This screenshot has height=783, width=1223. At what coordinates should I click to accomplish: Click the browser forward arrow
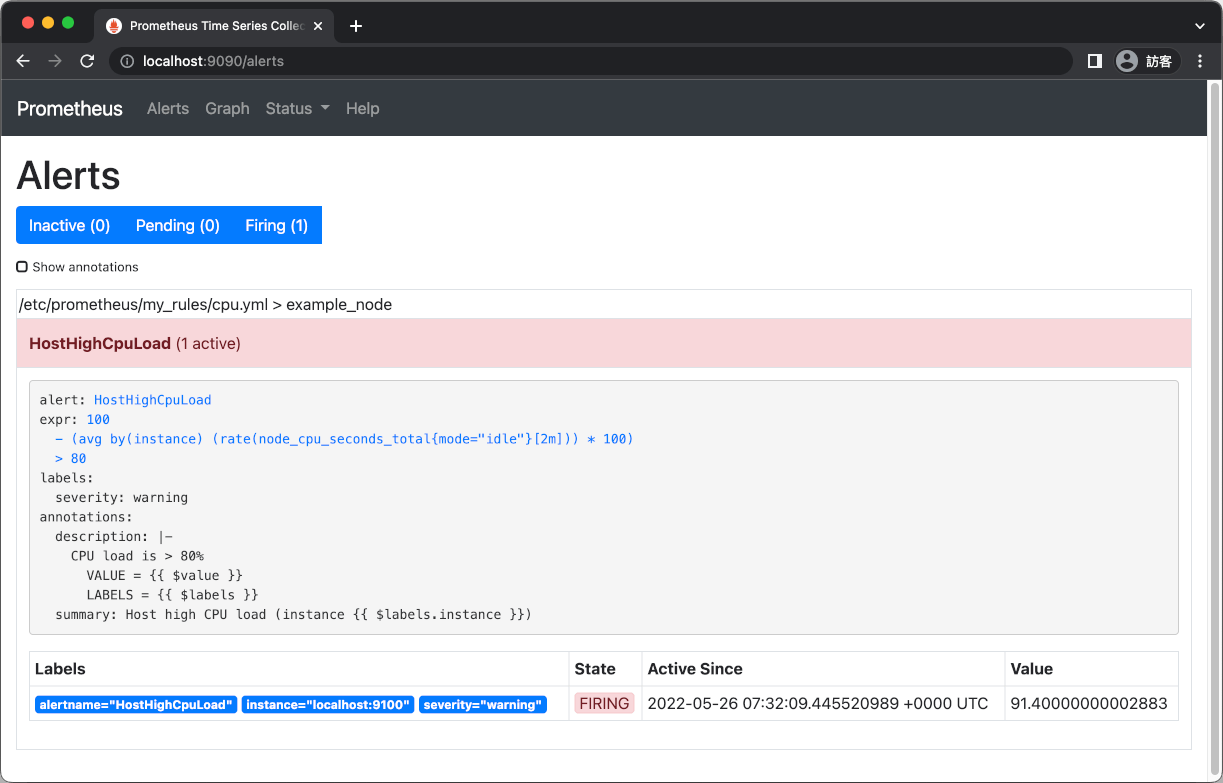click(55, 61)
